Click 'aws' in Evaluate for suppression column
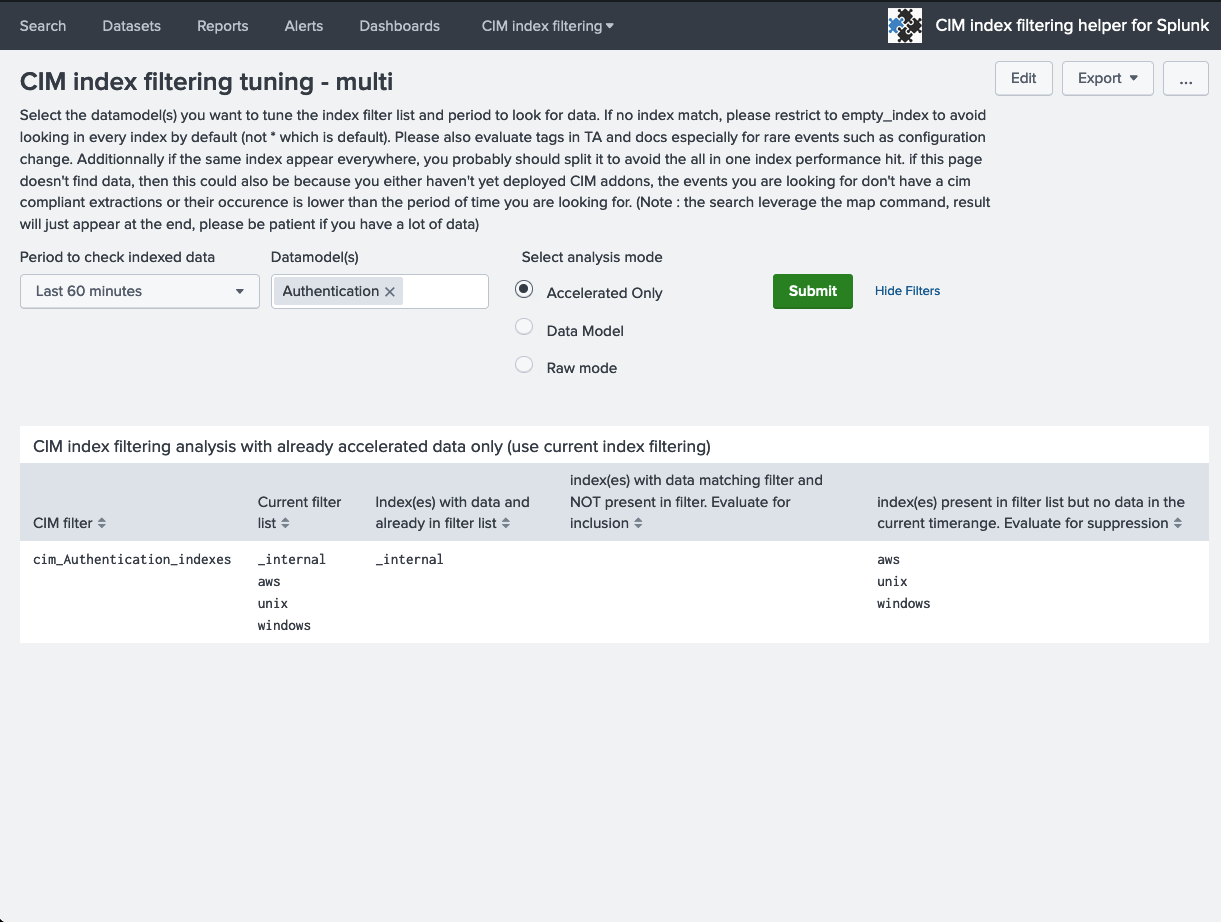 [889, 559]
